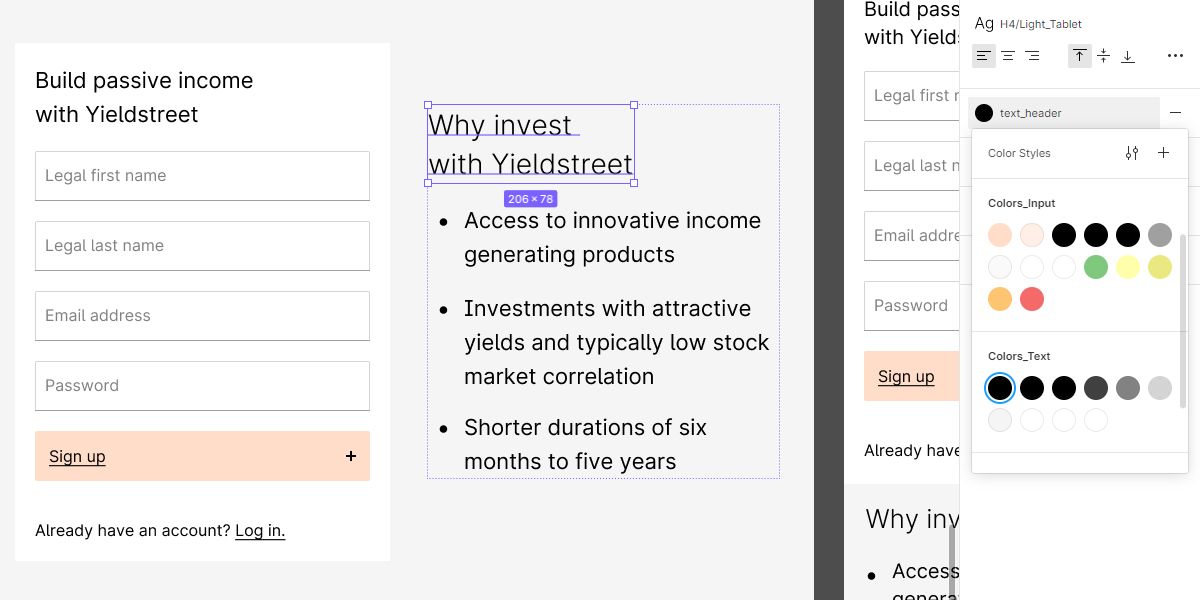Set vertical text alignment to middle
Screen dimensions: 1200x600
click(x=1104, y=56)
